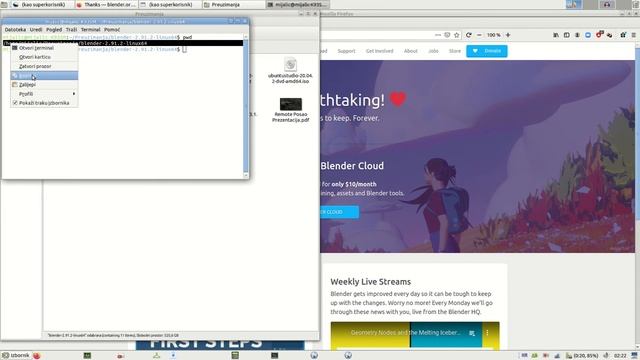640x360 pixels.
Task: Select the Remote Posao Prezentacija.pdf file
Action: [x=291, y=110]
